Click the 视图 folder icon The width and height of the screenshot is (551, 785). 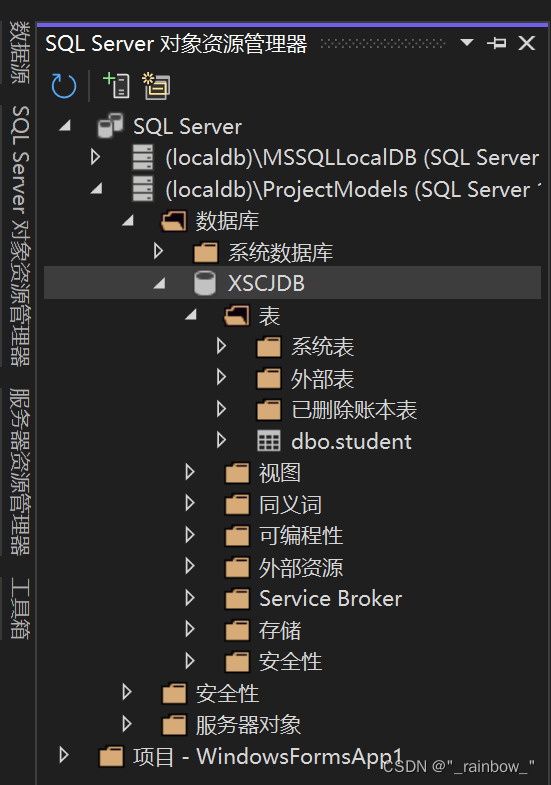[237, 473]
